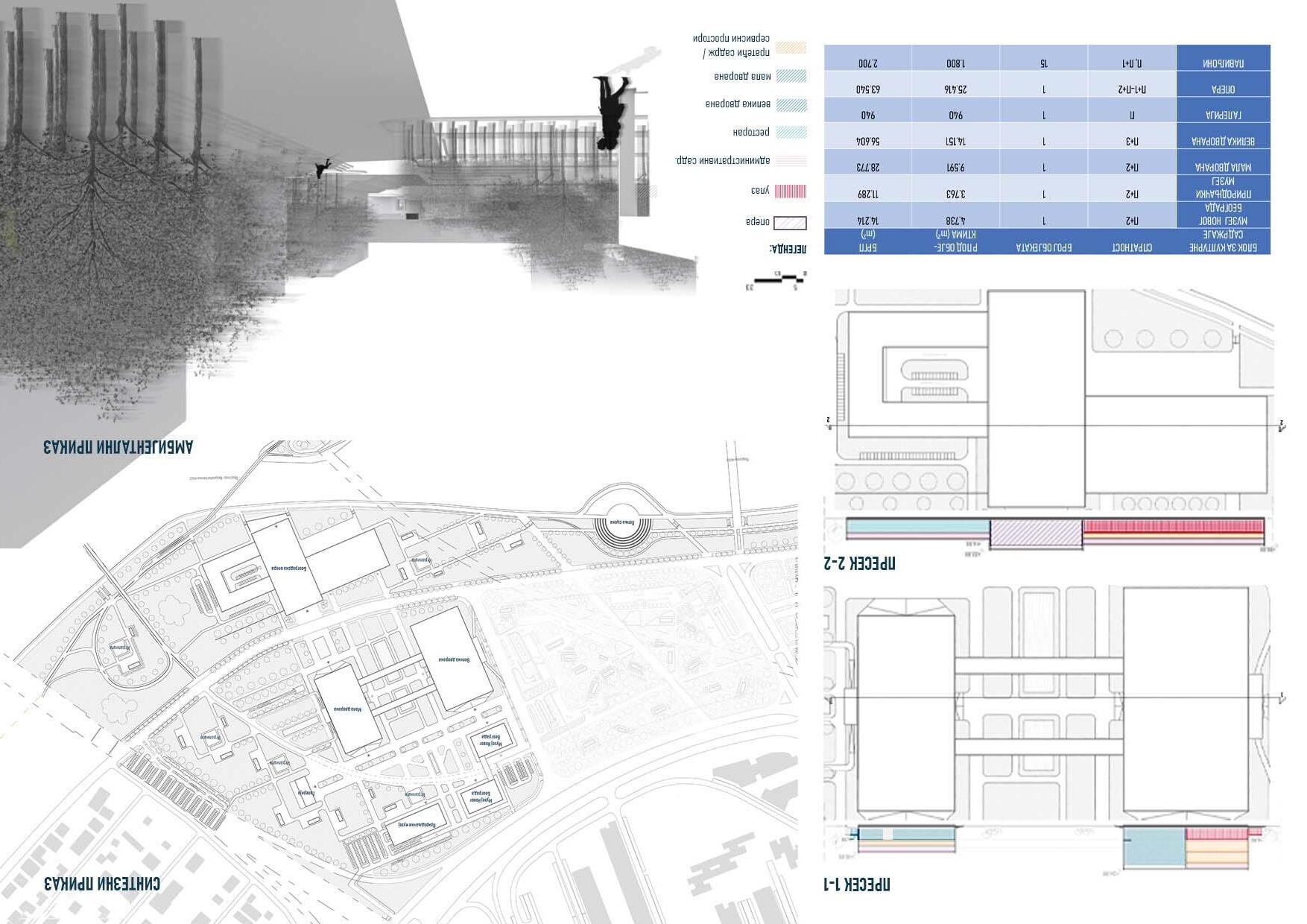Click the outlined legend swatch beside 'опера'
Screen dimensions: 1307x924
pos(790,222)
